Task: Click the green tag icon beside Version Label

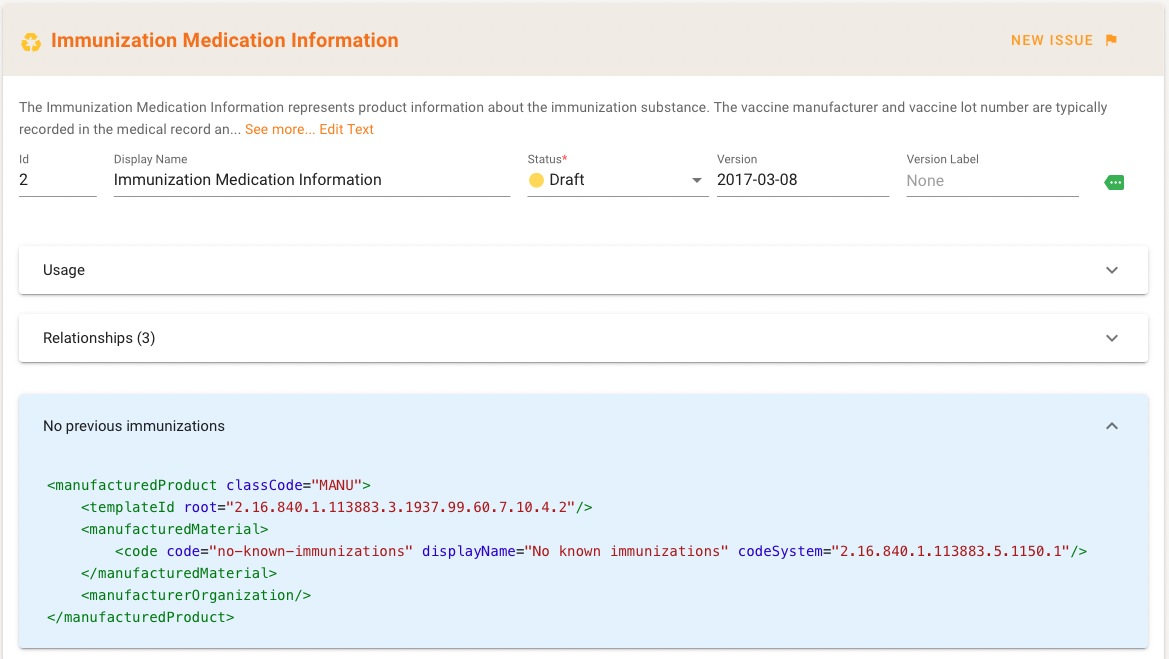Action: click(1114, 182)
